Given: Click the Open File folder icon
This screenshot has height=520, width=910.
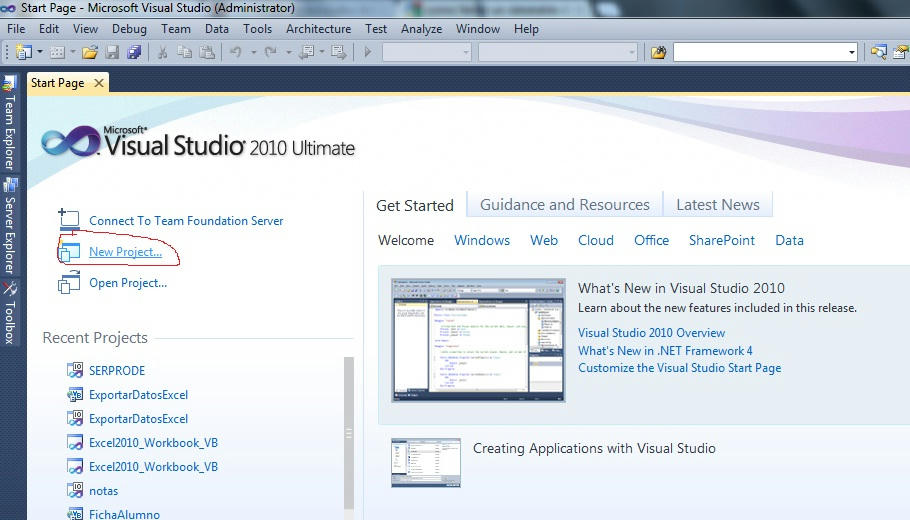Looking at the screenshot, I should pyautogui.click(x=89, y=53).
